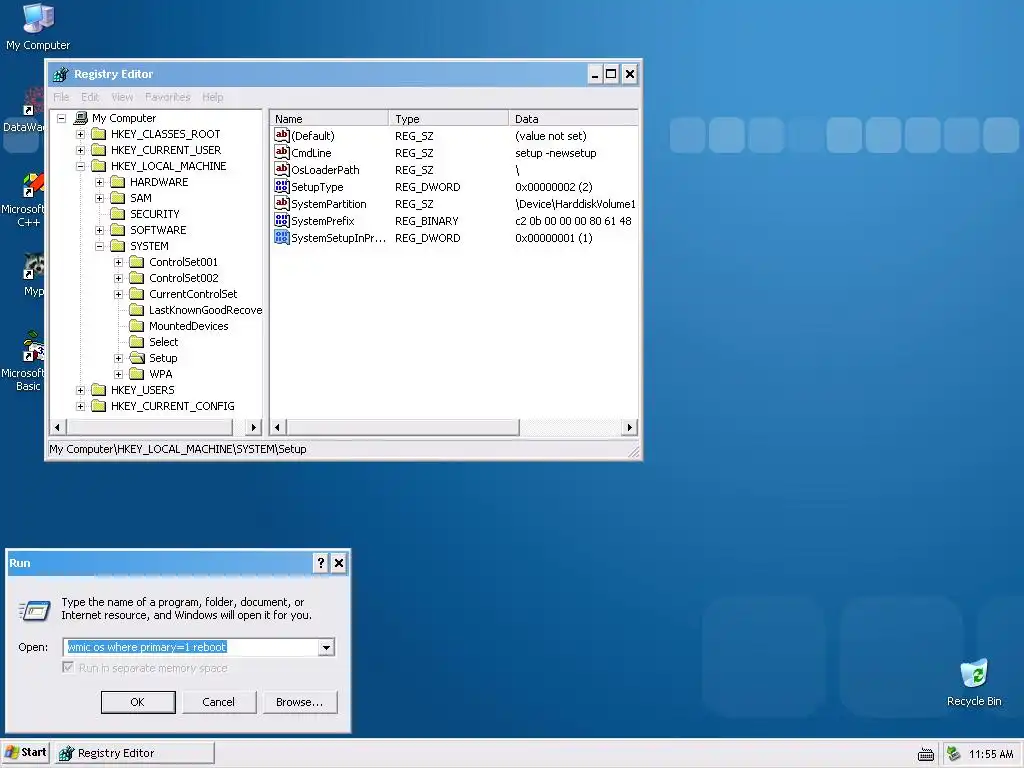Screen dimensions: 1024x768
Task: Click the values pane horizontal scrollbar thumb
Action: (x=402, y=427)
